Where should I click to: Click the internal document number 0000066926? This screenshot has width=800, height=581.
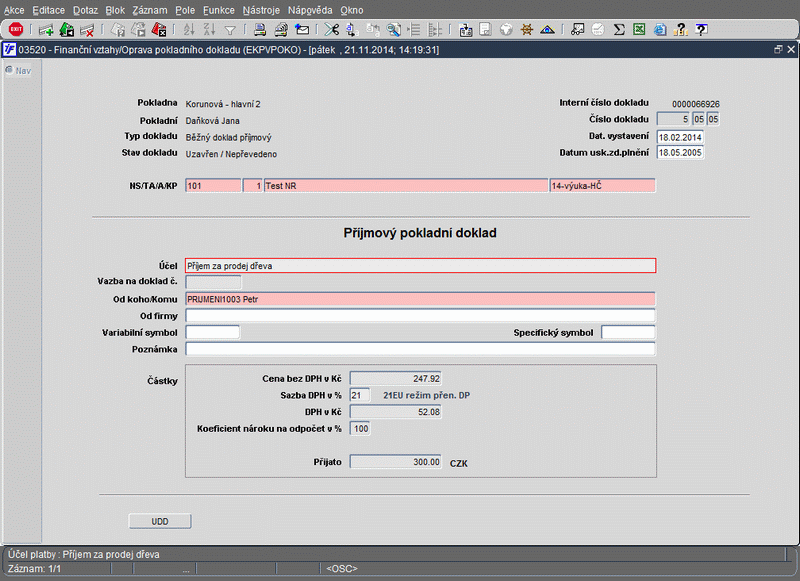[x=696, y=104]
